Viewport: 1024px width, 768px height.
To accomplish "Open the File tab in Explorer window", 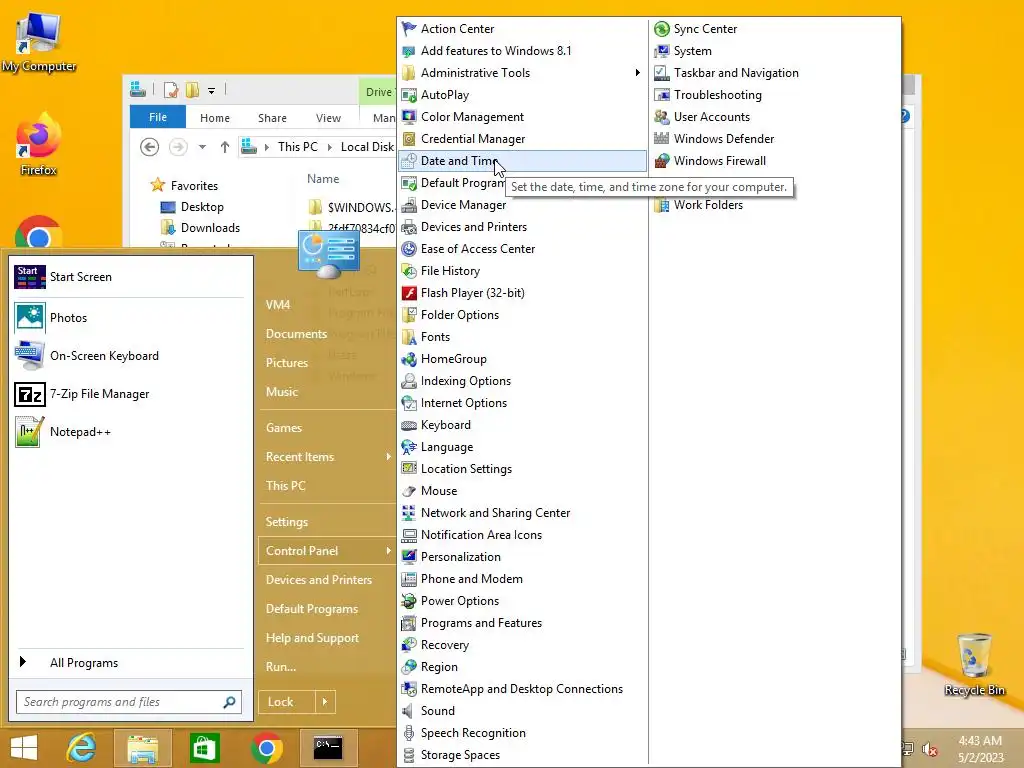I will click(158, 118).
